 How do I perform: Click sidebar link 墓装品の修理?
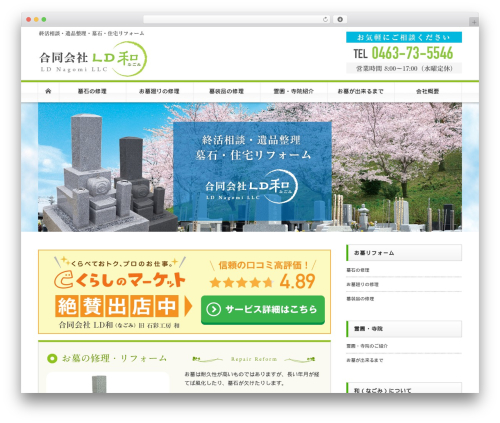(360, 299)
